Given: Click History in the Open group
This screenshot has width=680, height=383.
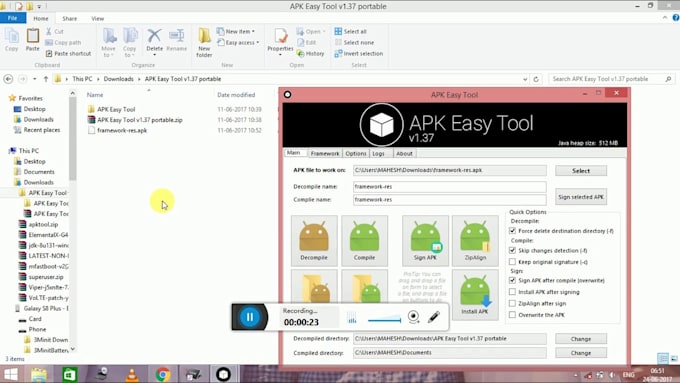Looking at the screenshot, I should [311, 54].
